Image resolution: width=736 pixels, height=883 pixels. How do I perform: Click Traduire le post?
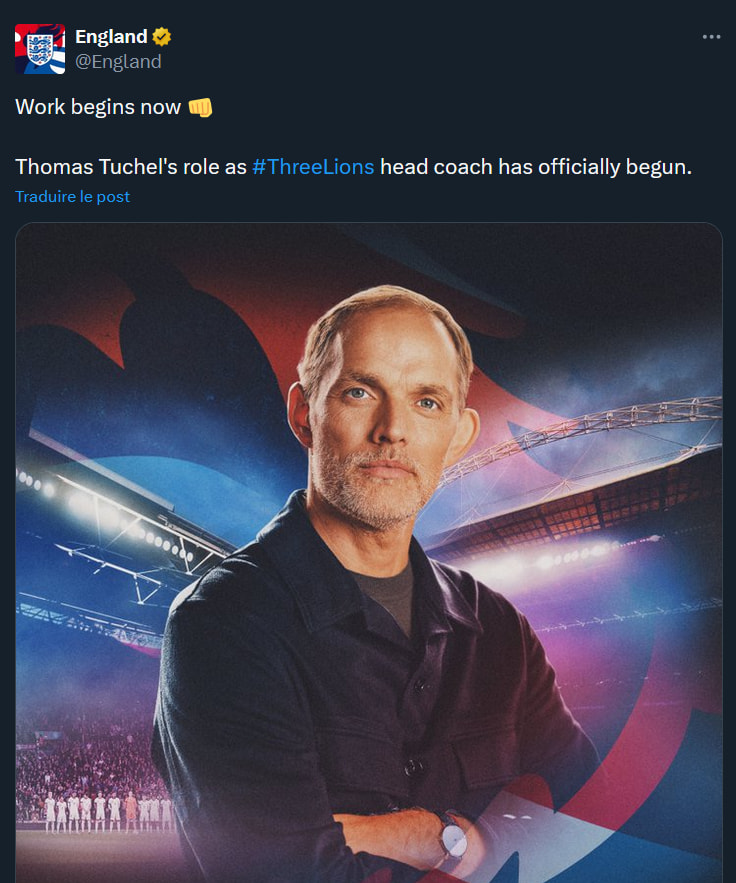tap(73, 196)
